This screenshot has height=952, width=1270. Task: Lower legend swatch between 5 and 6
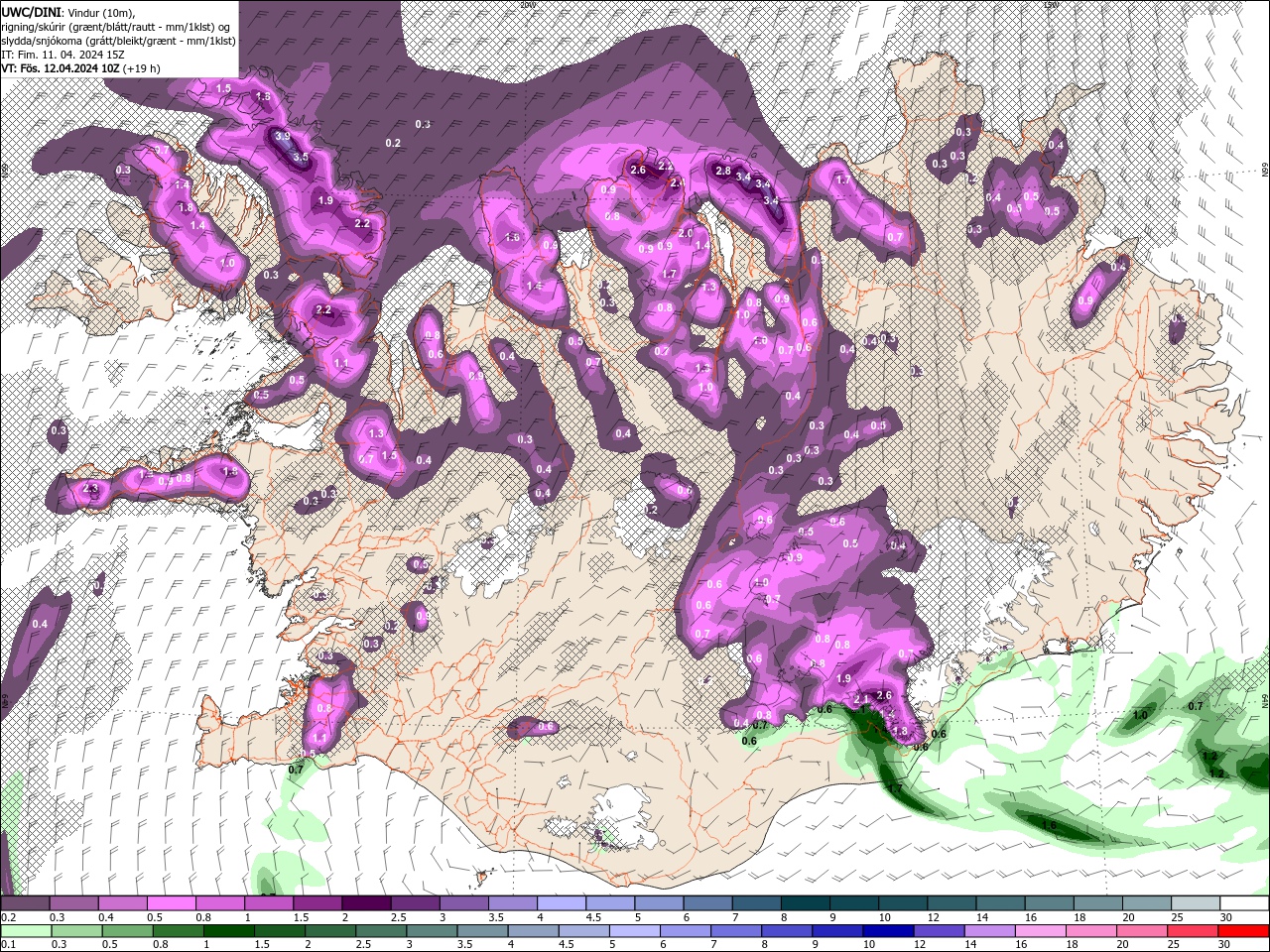(635, 930)
